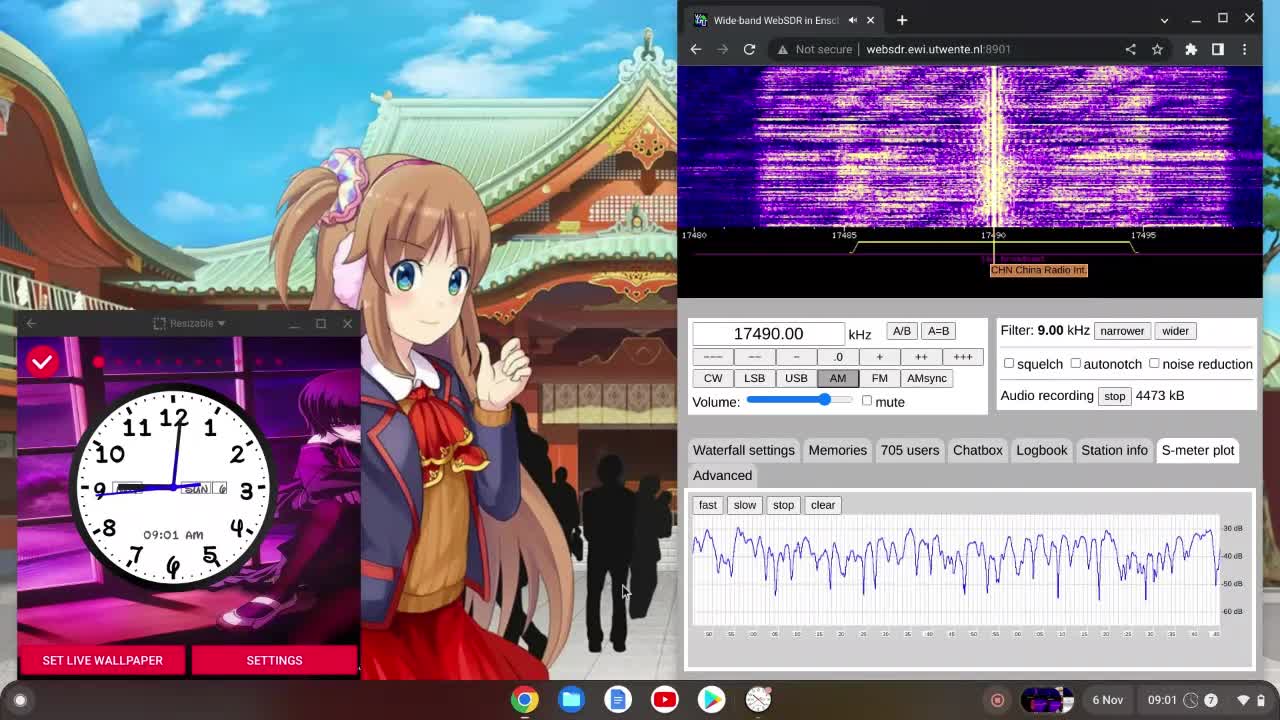Open the Chatbox tab
This screenshot has height=720, width=1280.
coord(978,450)
